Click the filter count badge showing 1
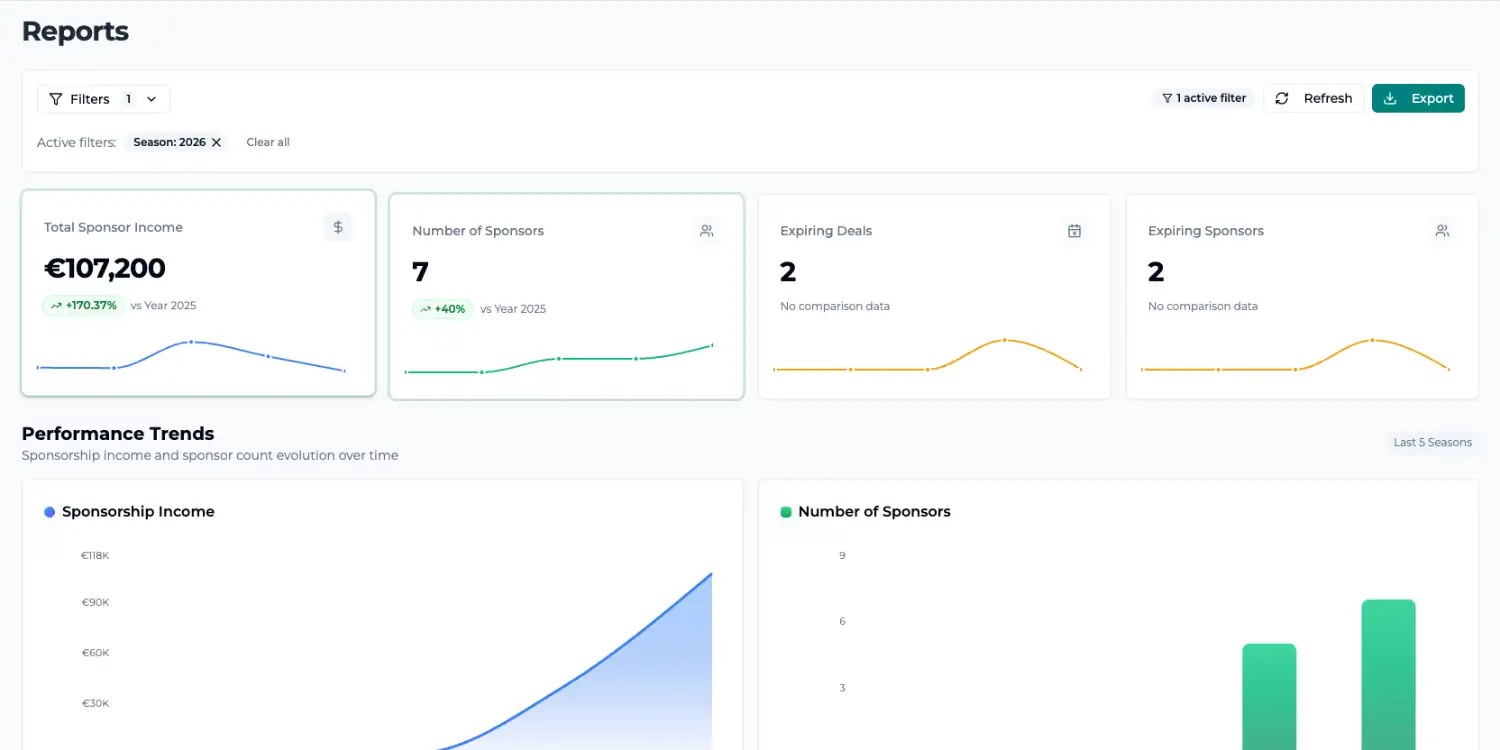This screenshot has height=750, width=1500. coord(128,99)
